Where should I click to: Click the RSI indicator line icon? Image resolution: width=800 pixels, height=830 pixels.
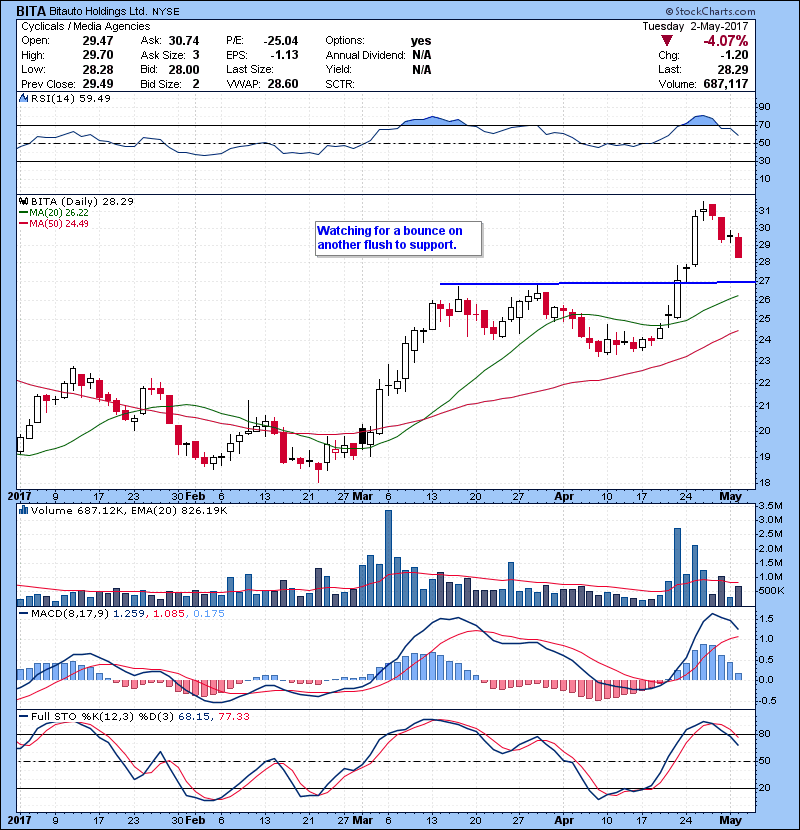coord(23,98)
